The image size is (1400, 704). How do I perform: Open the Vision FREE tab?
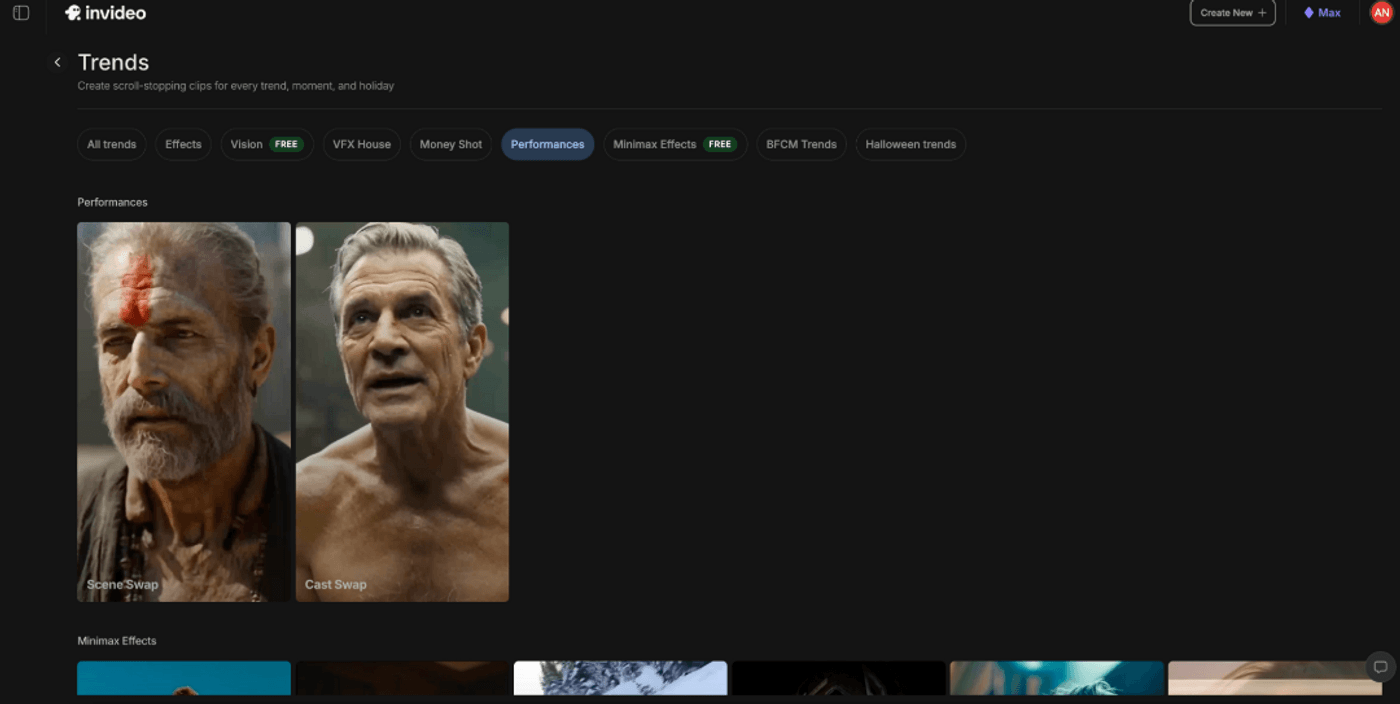pyautogui.click(x=266, y=144)
